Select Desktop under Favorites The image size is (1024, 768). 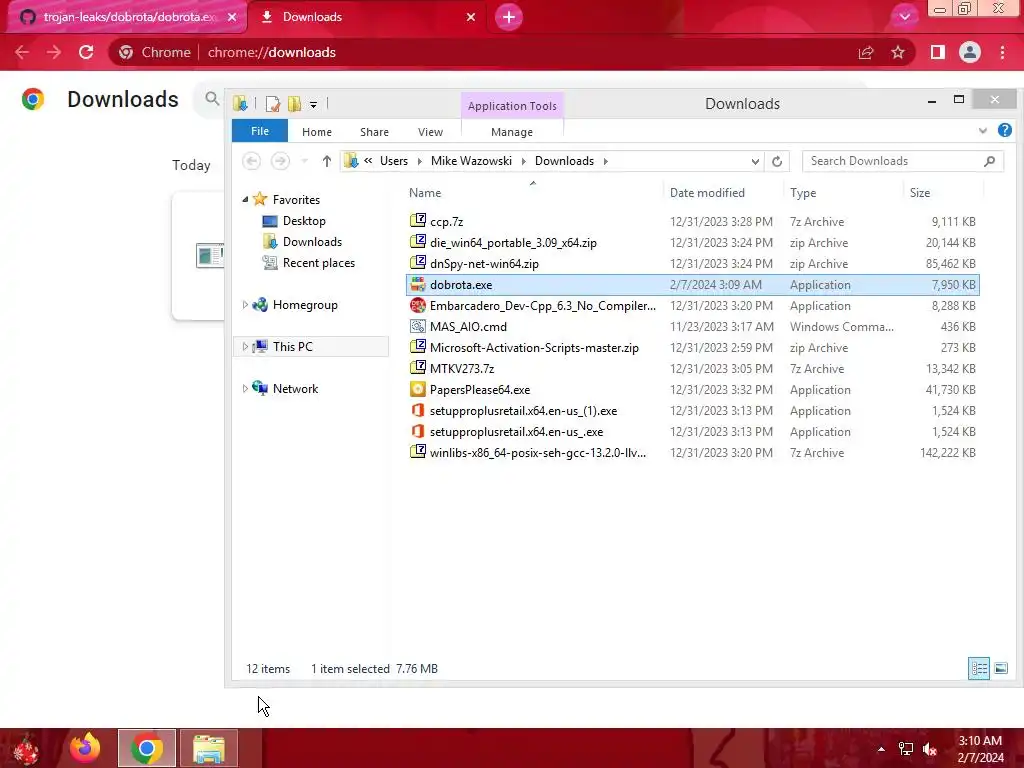tap(304, 221)
